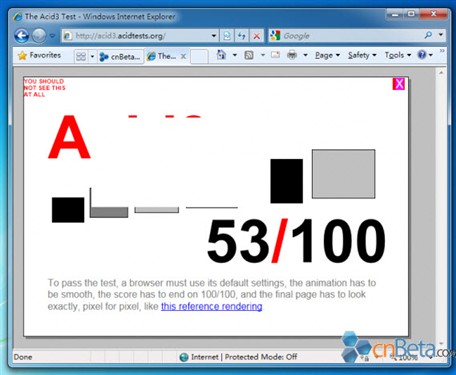Follow the 'this reference rendering' link
The image size is (456, 375).
[212, 306]
